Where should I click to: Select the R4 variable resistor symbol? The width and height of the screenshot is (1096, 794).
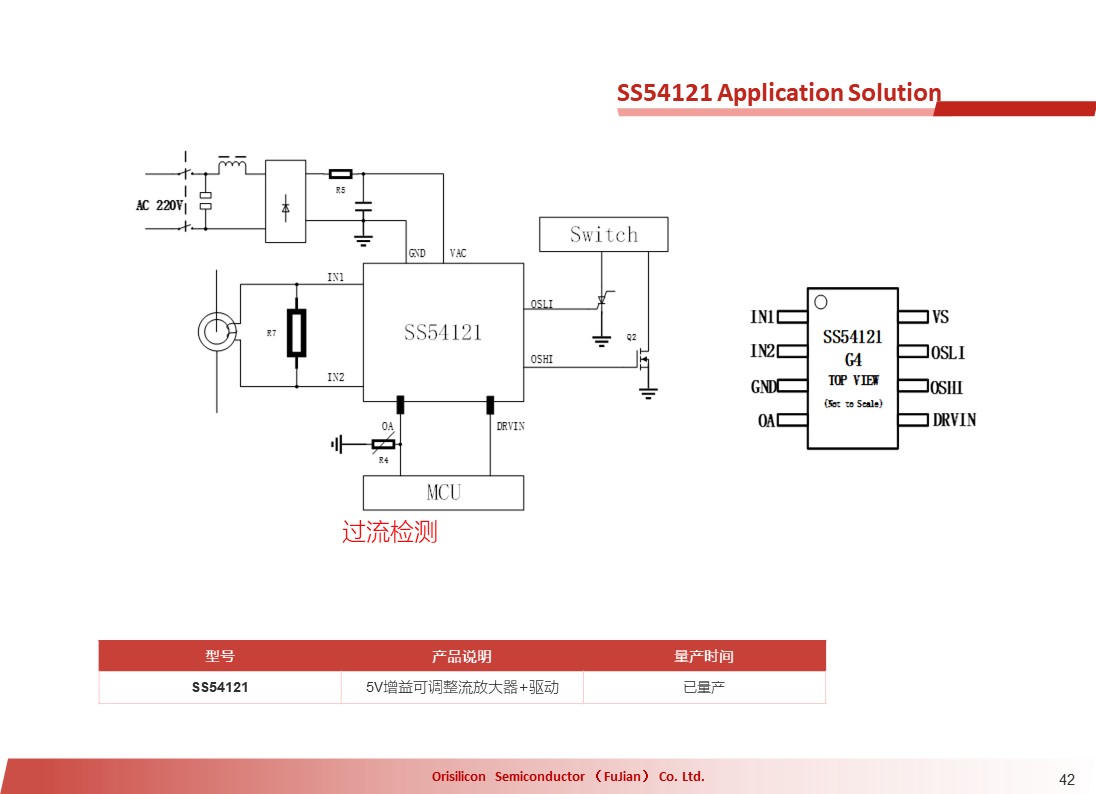click(x=383, y=443)
